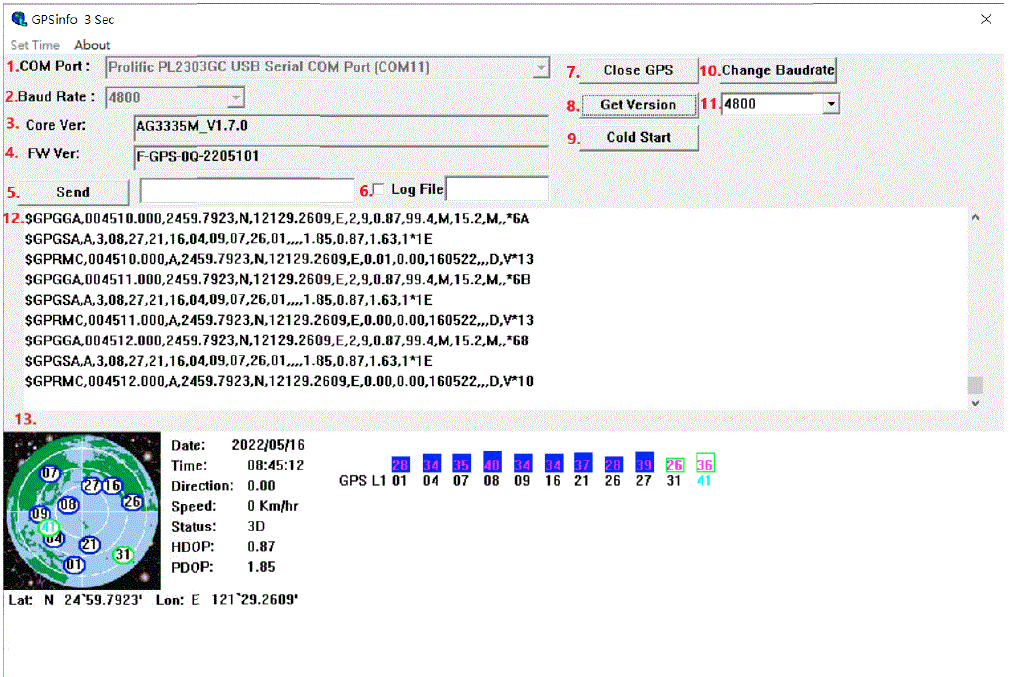Image resolution: width=1013 pixels, height=677 pixels.
Task: Click the Get Version button
Action: coord(638,105)
